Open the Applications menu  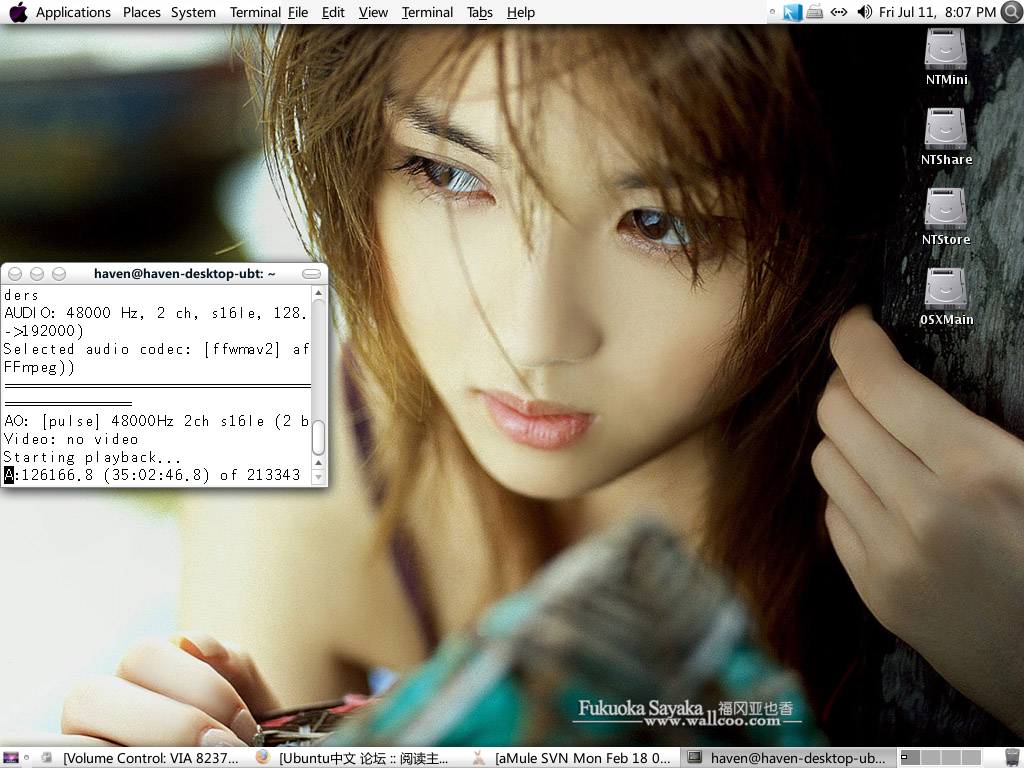tap(73, 12)
